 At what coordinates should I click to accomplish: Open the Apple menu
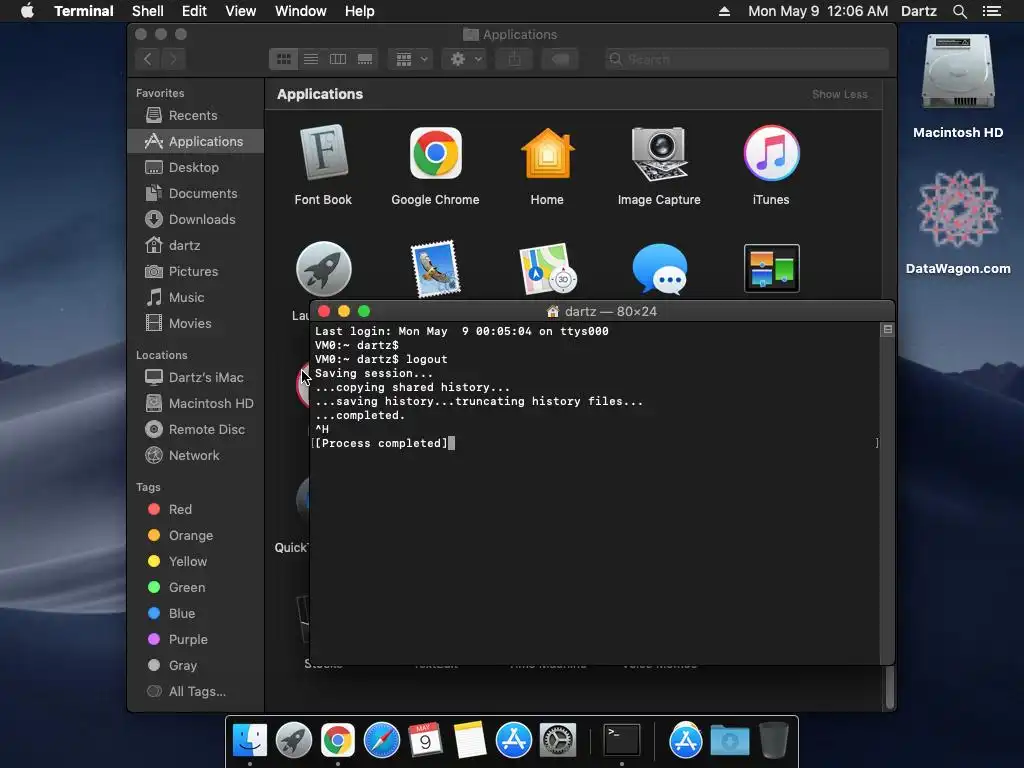(x=27, y=11)
